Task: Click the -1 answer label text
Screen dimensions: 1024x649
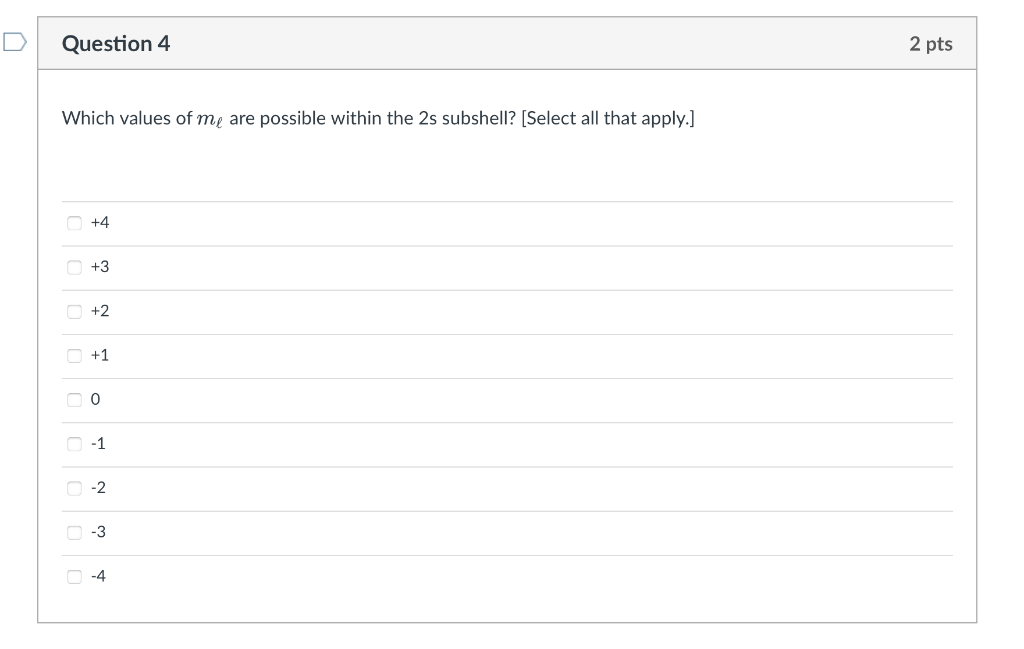Action: pos(98,443)
